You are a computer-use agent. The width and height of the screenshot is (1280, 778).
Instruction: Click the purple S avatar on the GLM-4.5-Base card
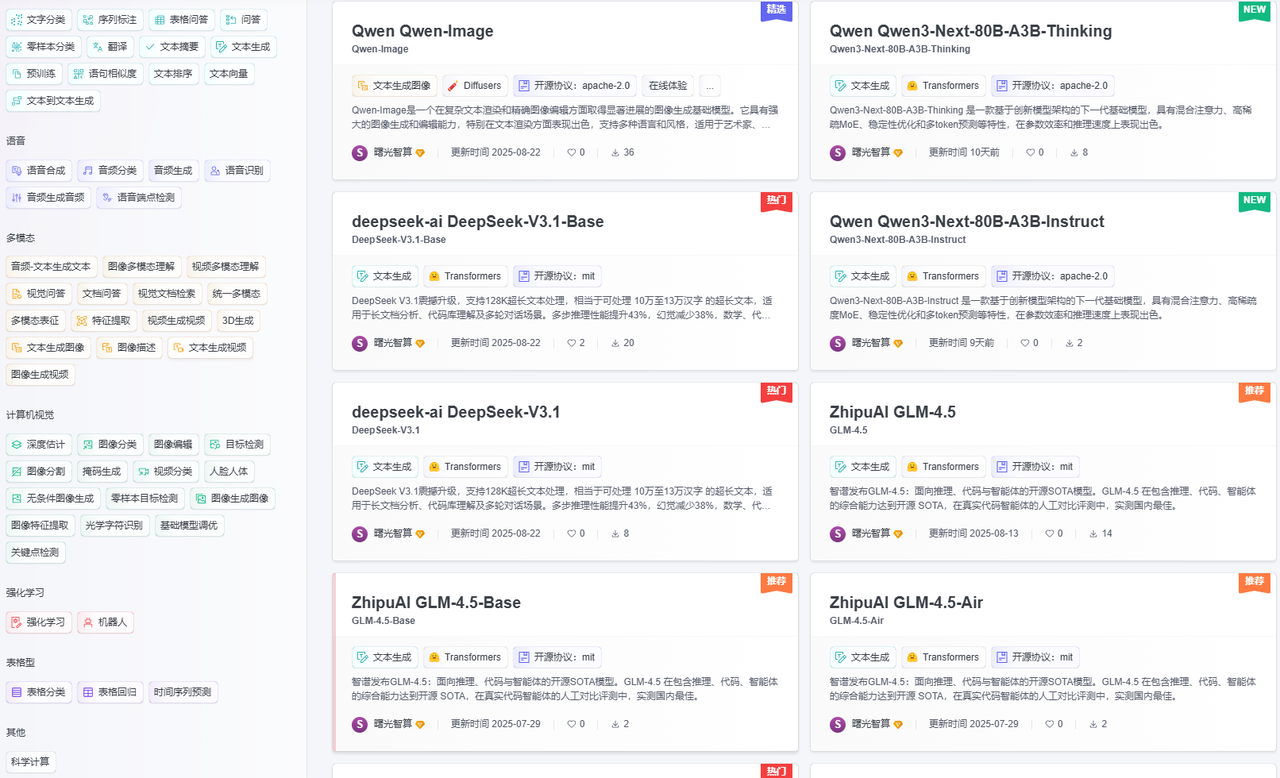tap(360, 724)
